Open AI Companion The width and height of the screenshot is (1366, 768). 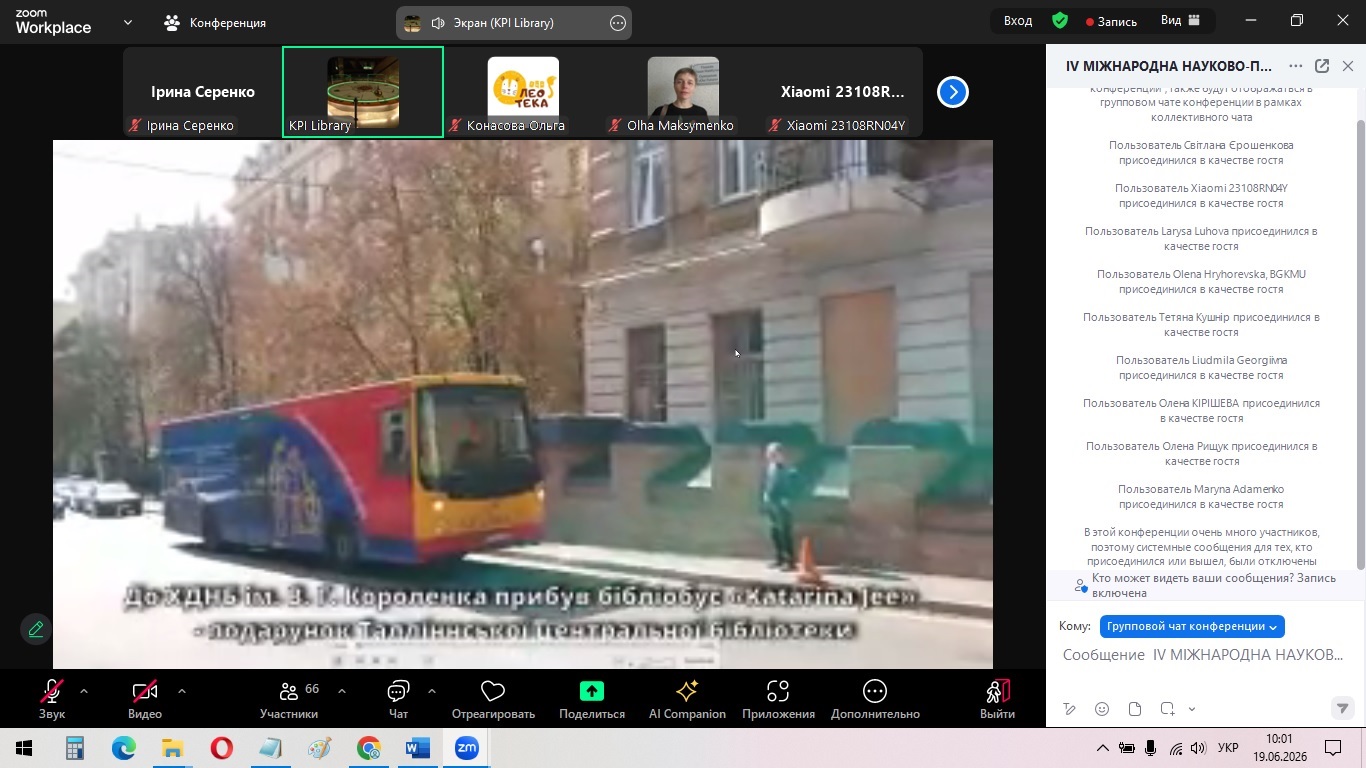click(x=687, y=699)
